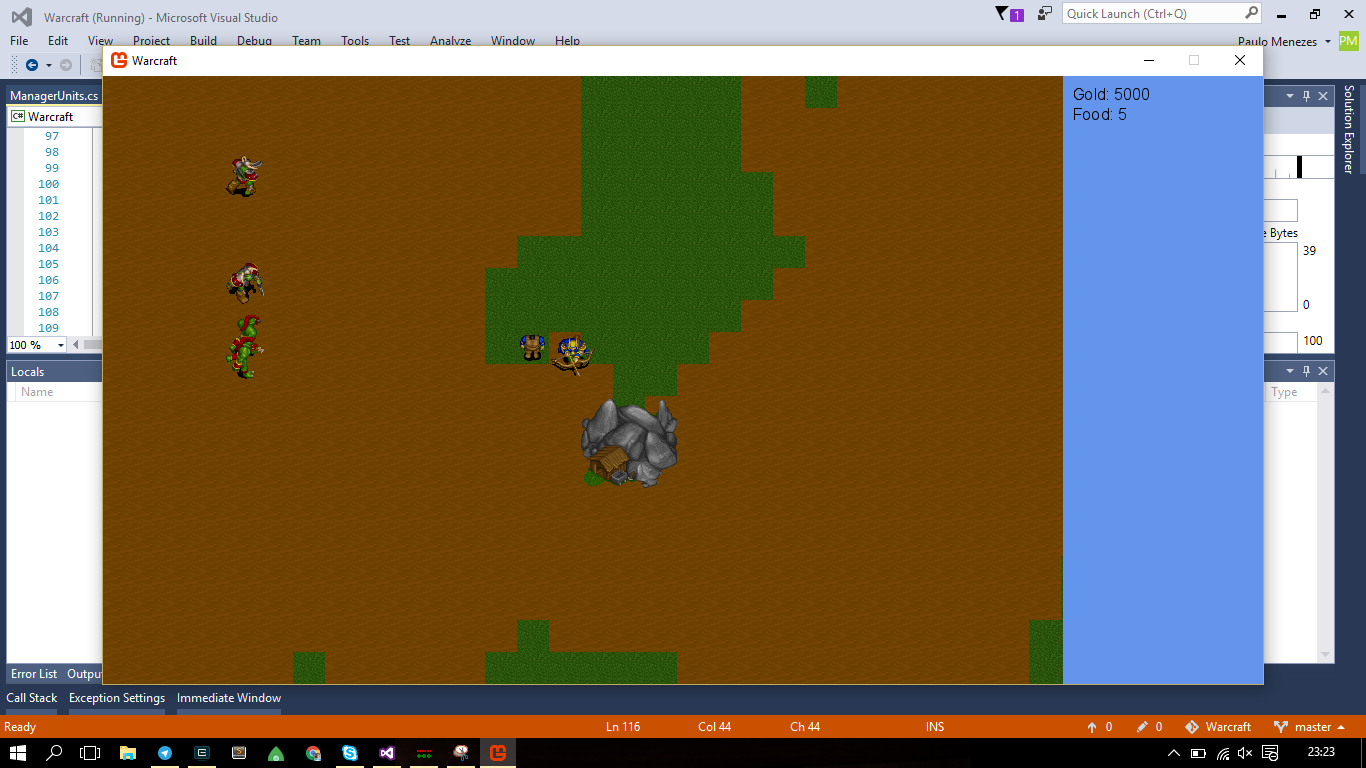Open Google Chrome from the taskbar
1366x768 pixels.
pos(313,753)
